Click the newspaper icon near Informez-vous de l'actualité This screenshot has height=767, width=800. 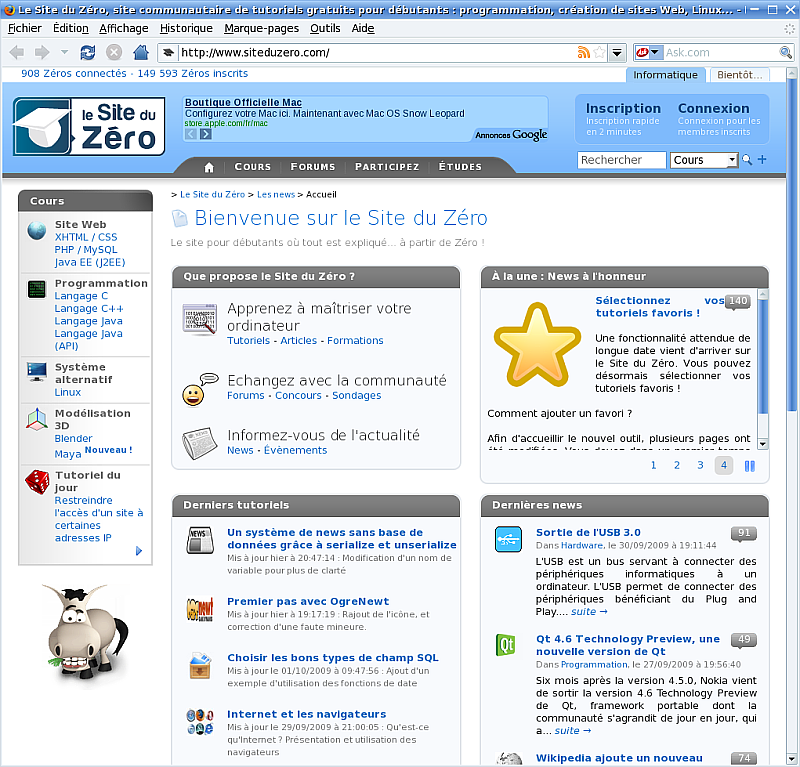point(198,442)
